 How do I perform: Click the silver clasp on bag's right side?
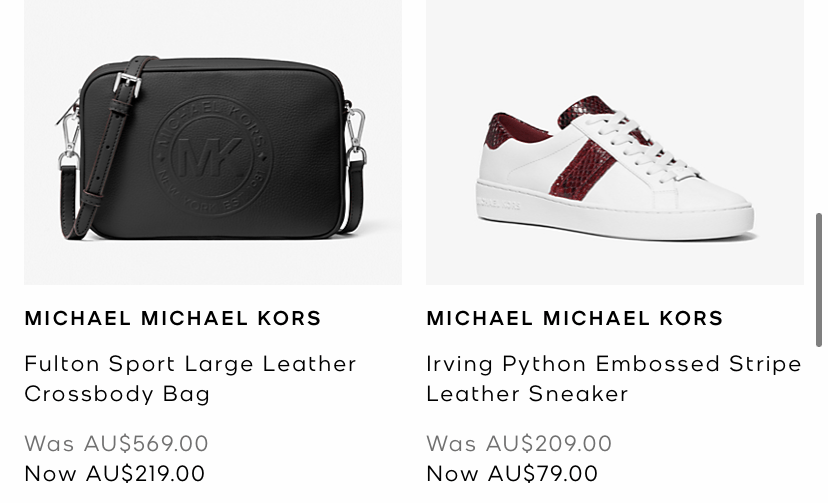click(355, 131)
